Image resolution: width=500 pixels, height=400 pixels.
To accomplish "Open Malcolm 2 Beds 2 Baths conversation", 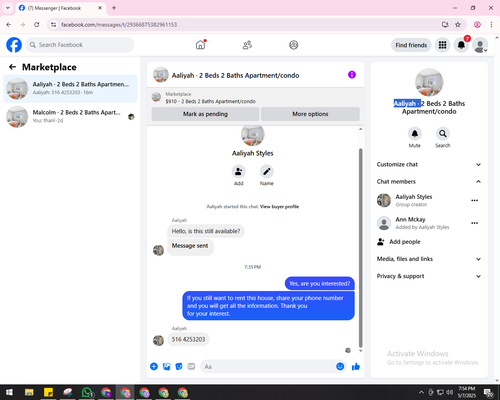I will pyautogui.click(x=70, y=116).
